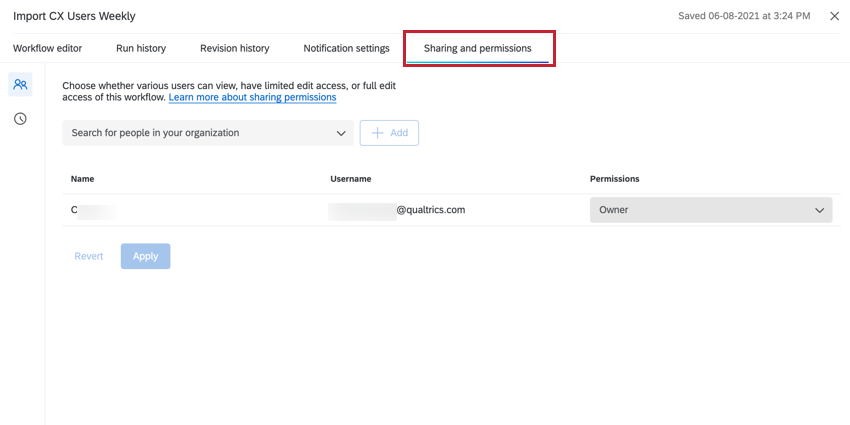The width and height of the screenshot is (850, 425).
Task: Click the plus icon on Add button
Action: coord(377,133)
